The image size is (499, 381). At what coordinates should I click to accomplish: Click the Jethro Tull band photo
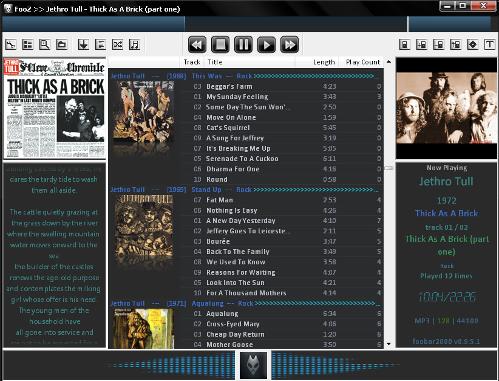(446, 108)
